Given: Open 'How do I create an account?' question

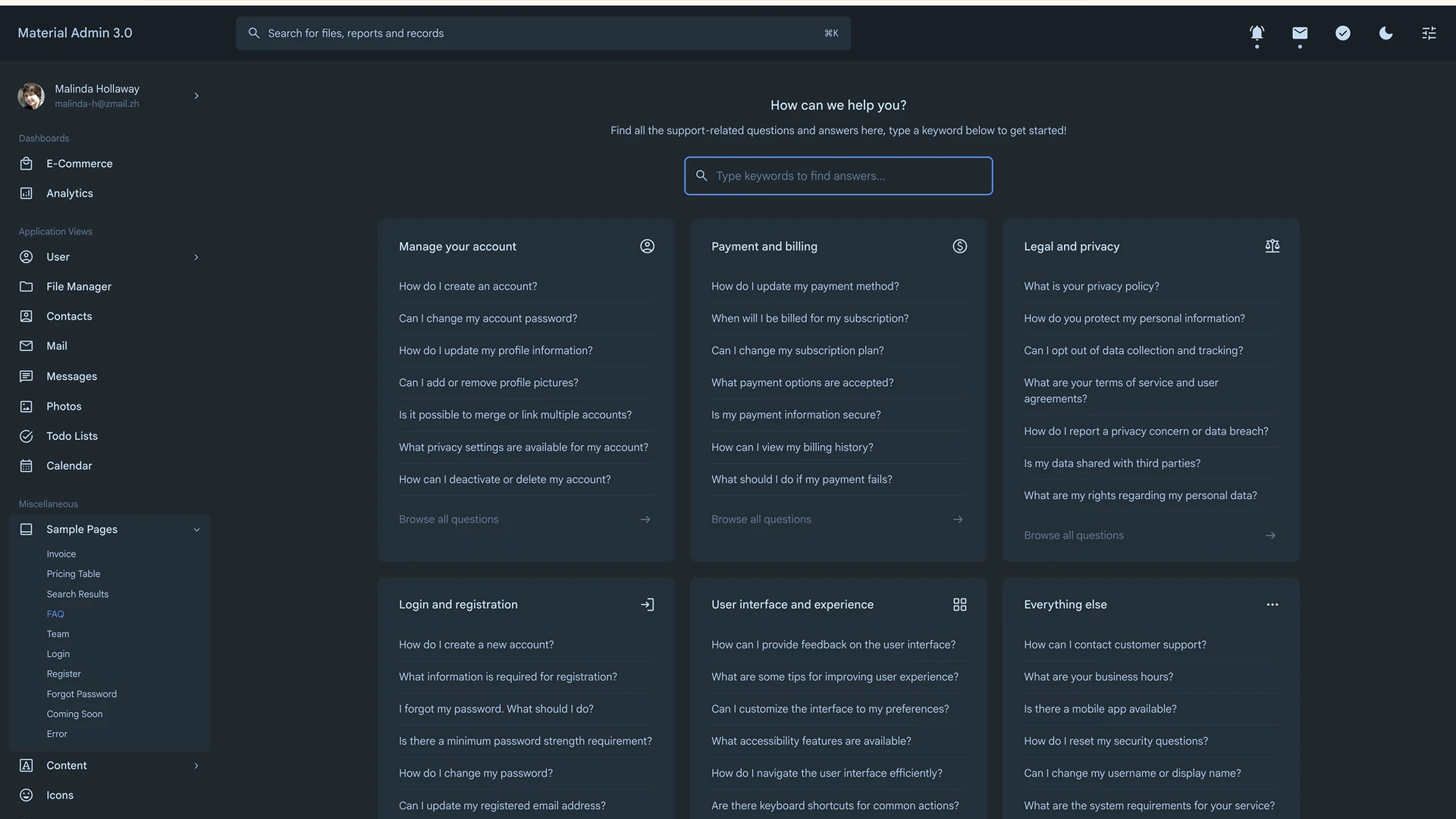Looking at the screenshot, I should coord(468,286).
